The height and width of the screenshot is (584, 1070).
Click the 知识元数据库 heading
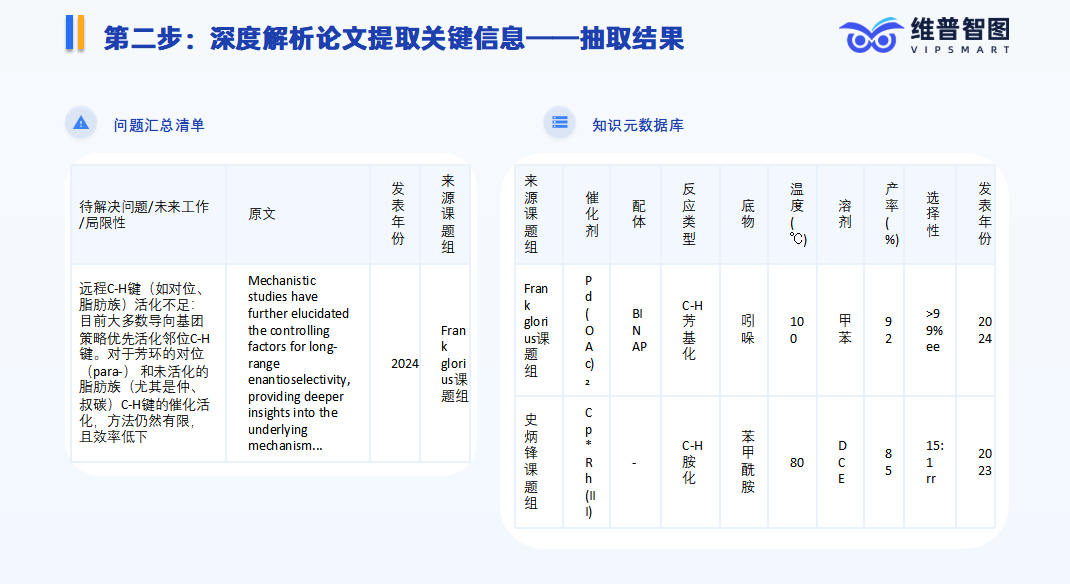point(638,126)
